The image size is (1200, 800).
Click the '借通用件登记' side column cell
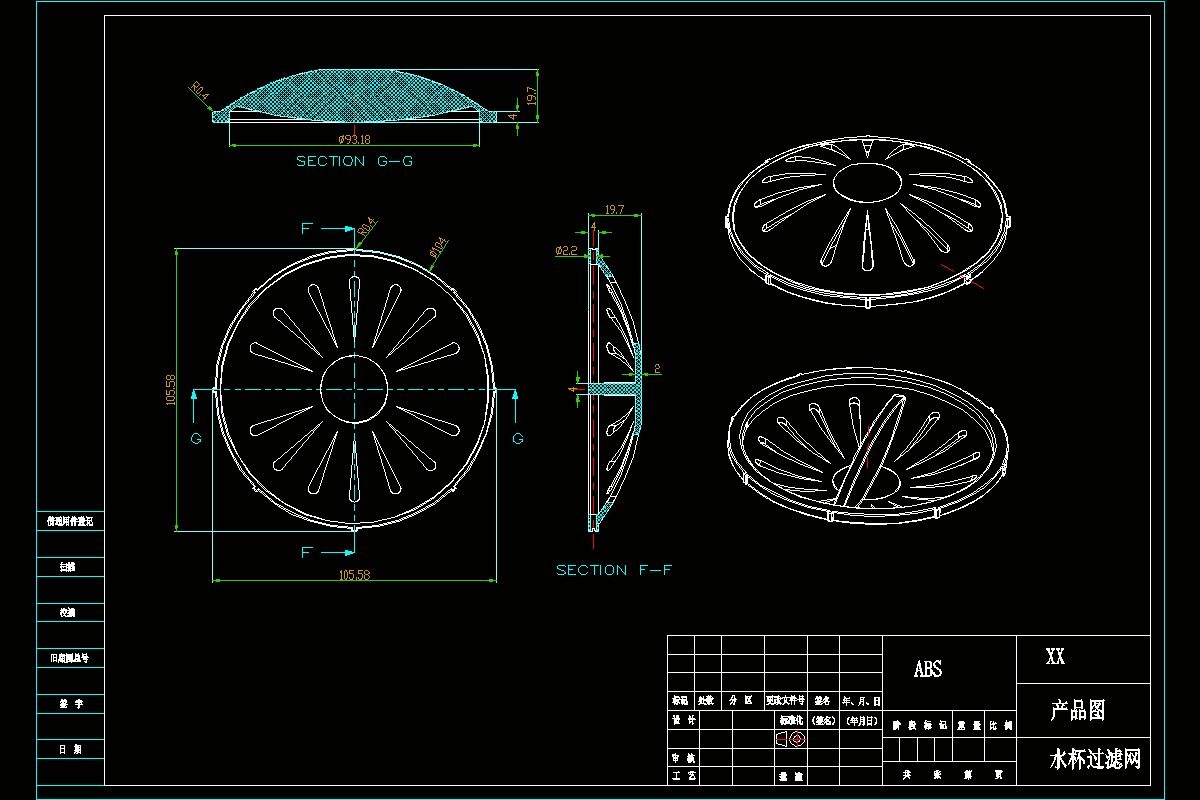(x=70, y=521)
